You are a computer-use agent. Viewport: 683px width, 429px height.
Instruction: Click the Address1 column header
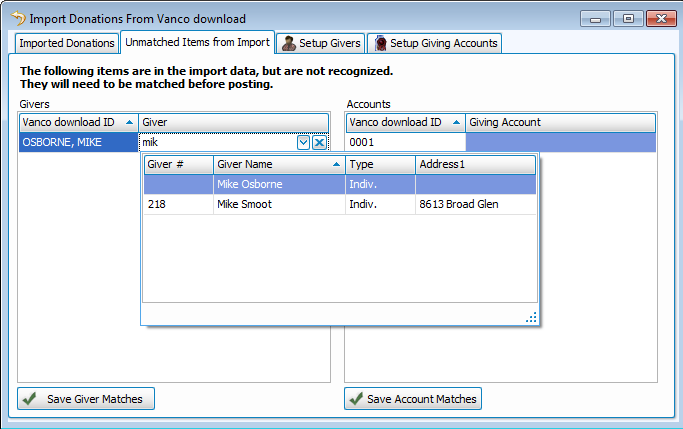[x=475, y=164]
